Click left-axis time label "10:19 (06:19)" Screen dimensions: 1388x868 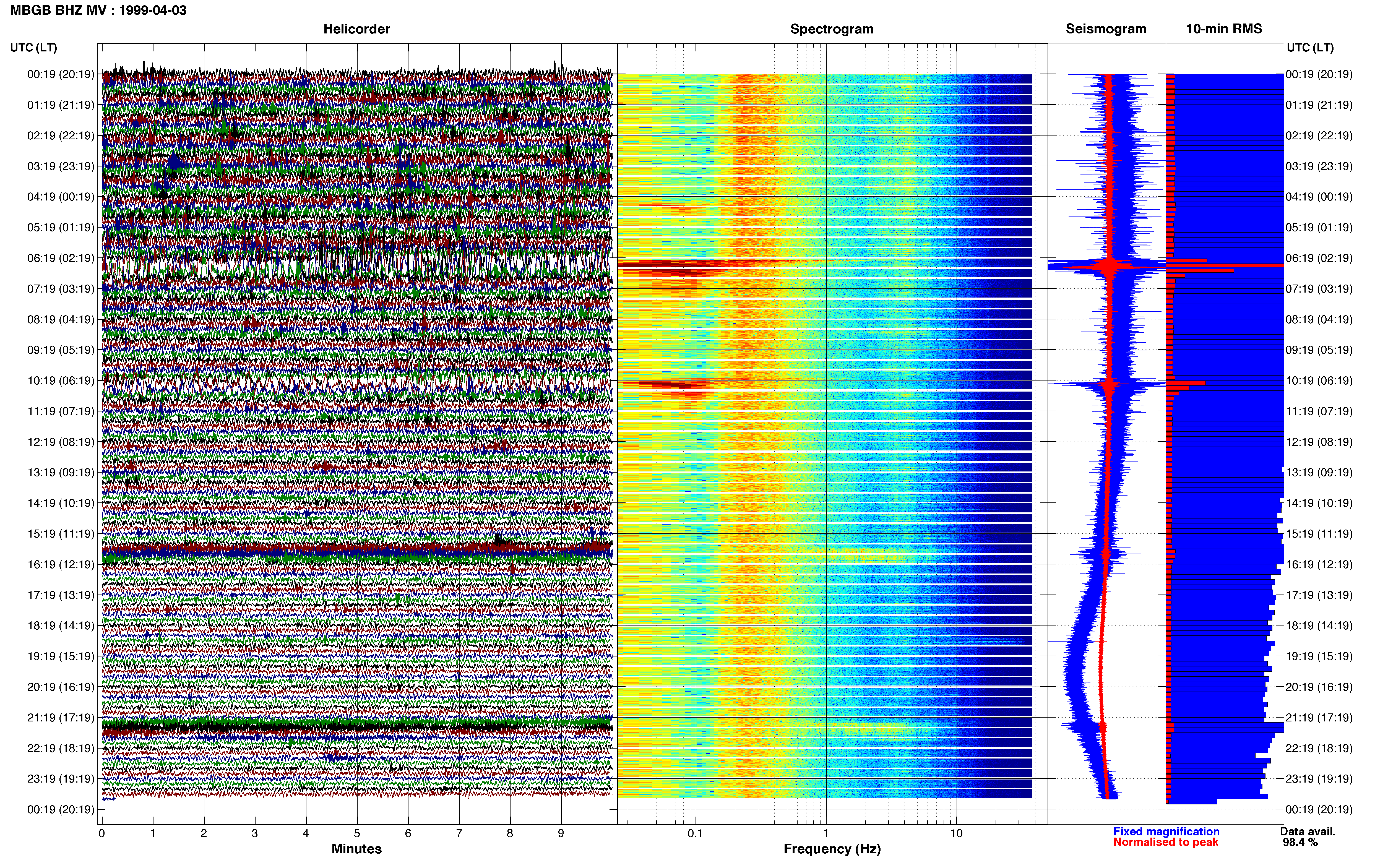[x=61, y=380]
